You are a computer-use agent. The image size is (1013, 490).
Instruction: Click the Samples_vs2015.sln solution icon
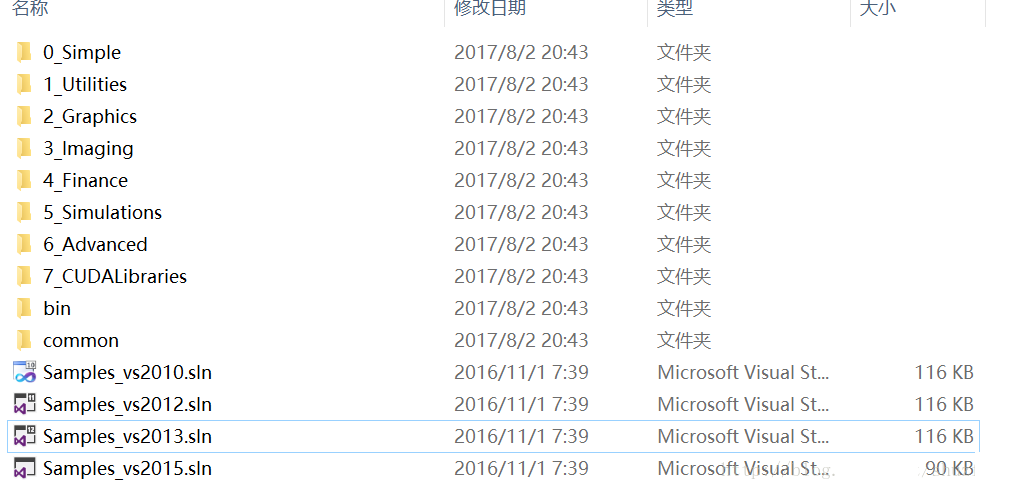coord(25,469)
